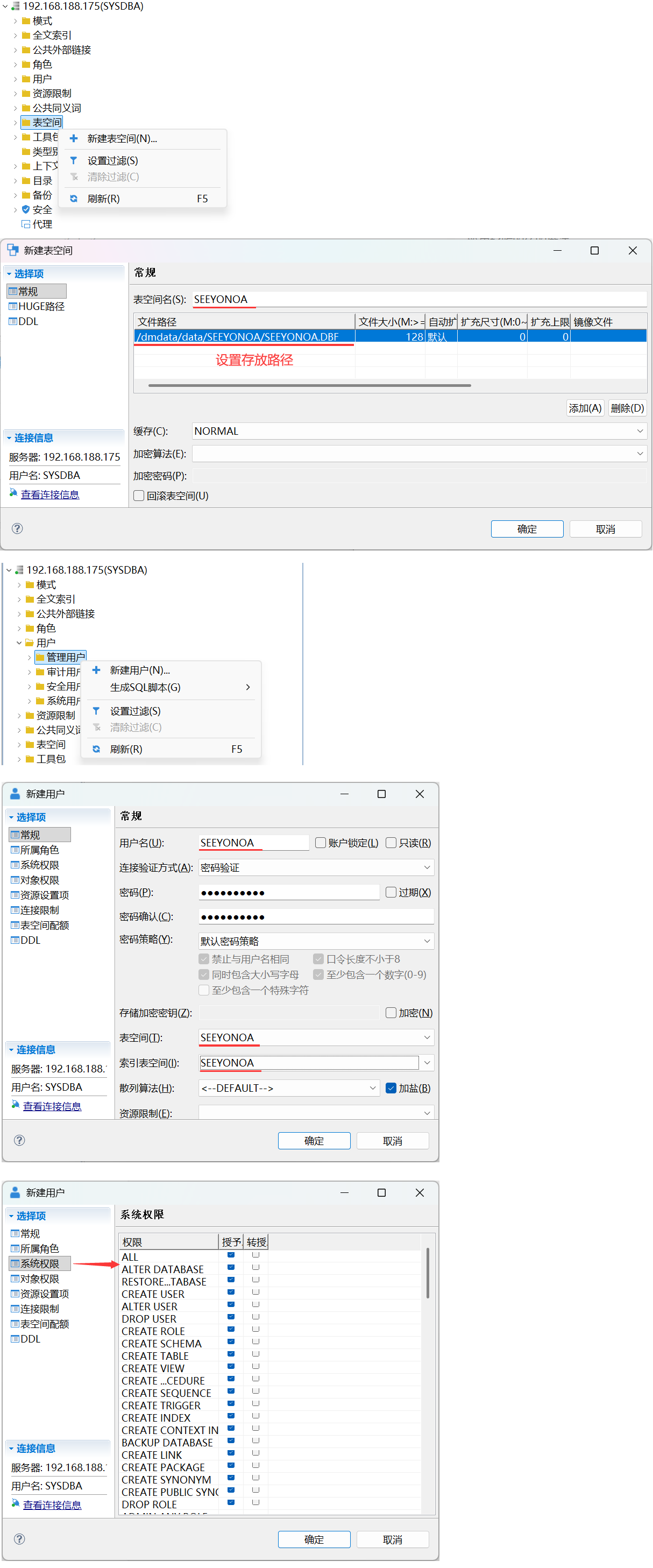The width and height of the screenshot is (653, 1568).
Task: Click the help icon in 新建表空间 dialog
Action: [18, 528]
